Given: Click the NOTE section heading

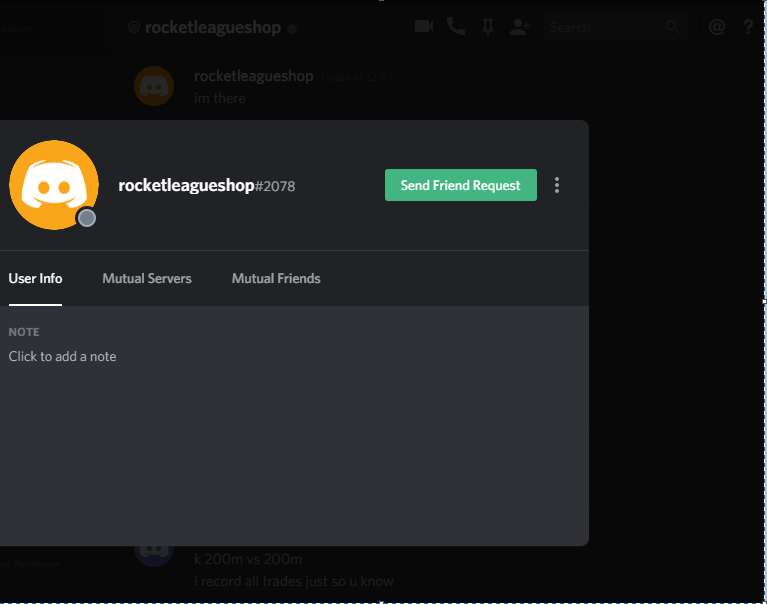Looking at the screenshot, I should pyautogui.click(x=23, y=332).
